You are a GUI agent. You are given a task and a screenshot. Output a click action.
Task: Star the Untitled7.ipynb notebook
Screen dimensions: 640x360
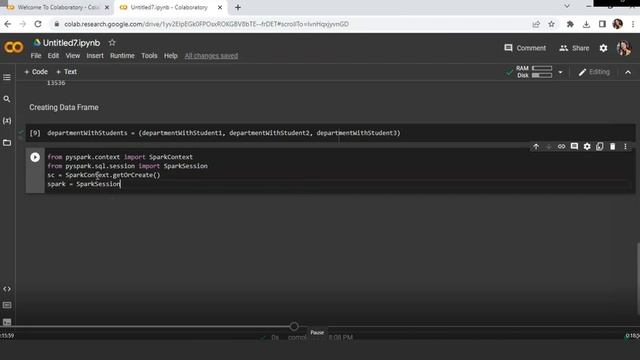coord(112,42)
